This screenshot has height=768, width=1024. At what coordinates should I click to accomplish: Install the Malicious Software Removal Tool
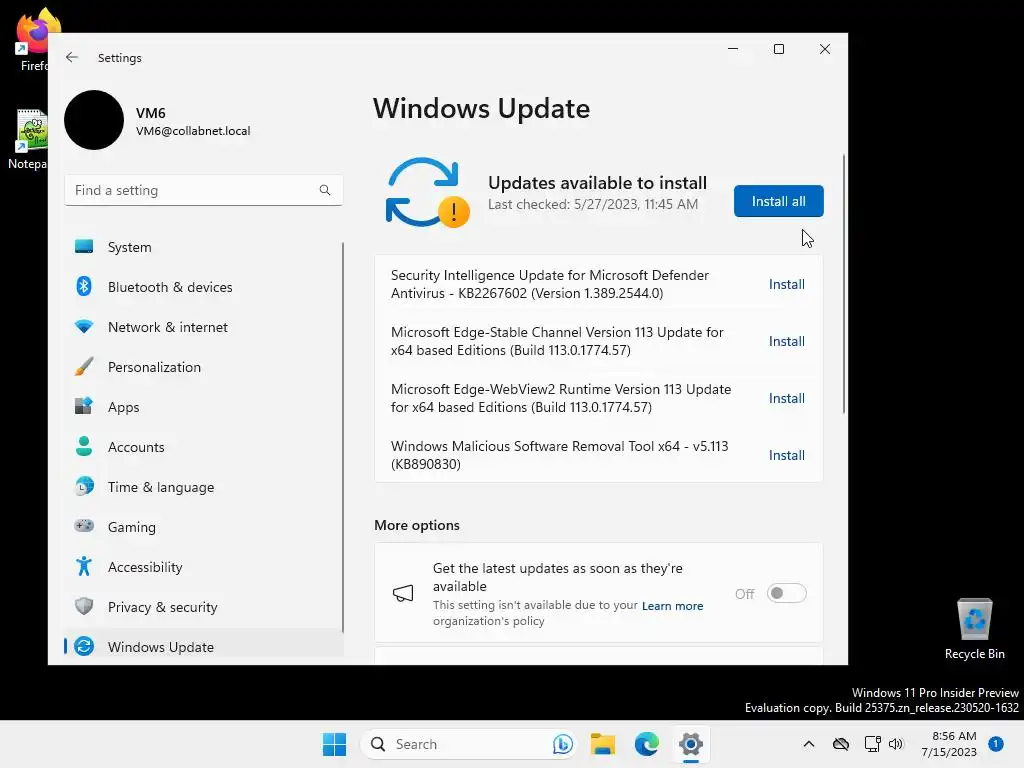tap(786, 455)
